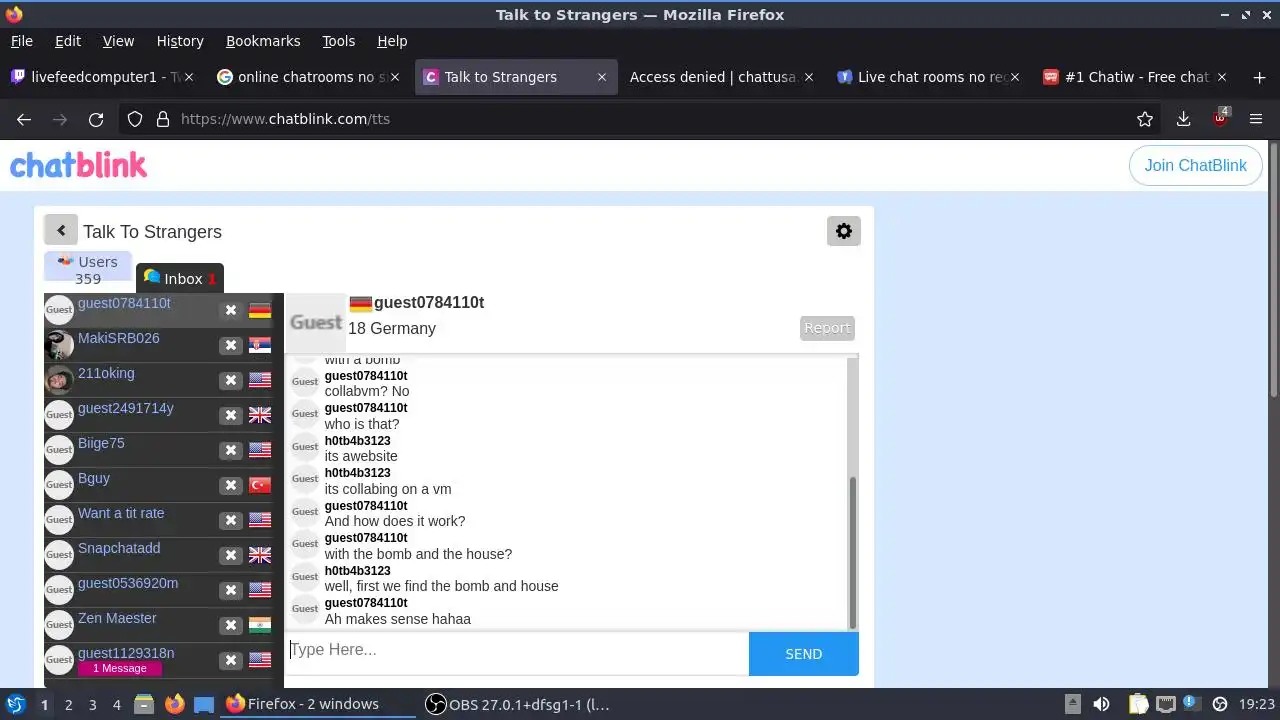Open chat with Zen Maester
The height and width of the screenshot is (720, 1280).
click(117, 618)
